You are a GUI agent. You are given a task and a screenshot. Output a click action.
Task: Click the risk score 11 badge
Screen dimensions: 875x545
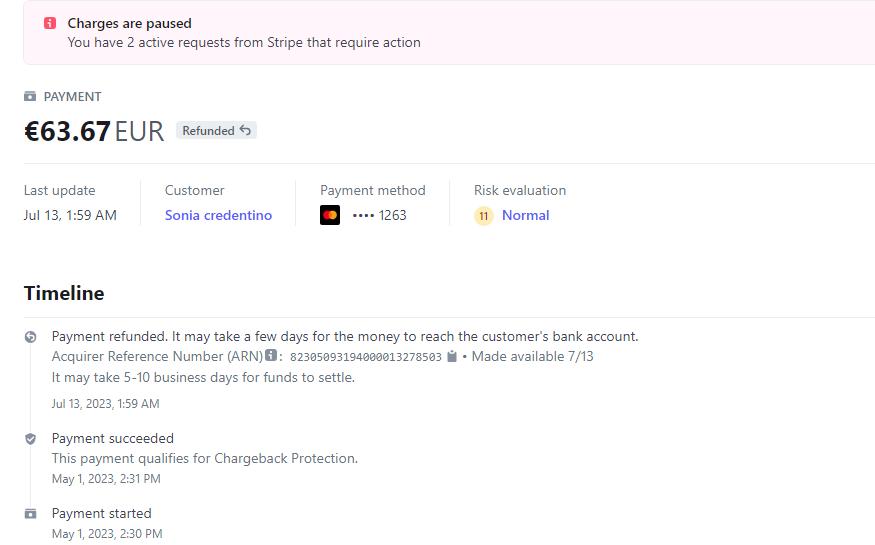coord(484,216)
